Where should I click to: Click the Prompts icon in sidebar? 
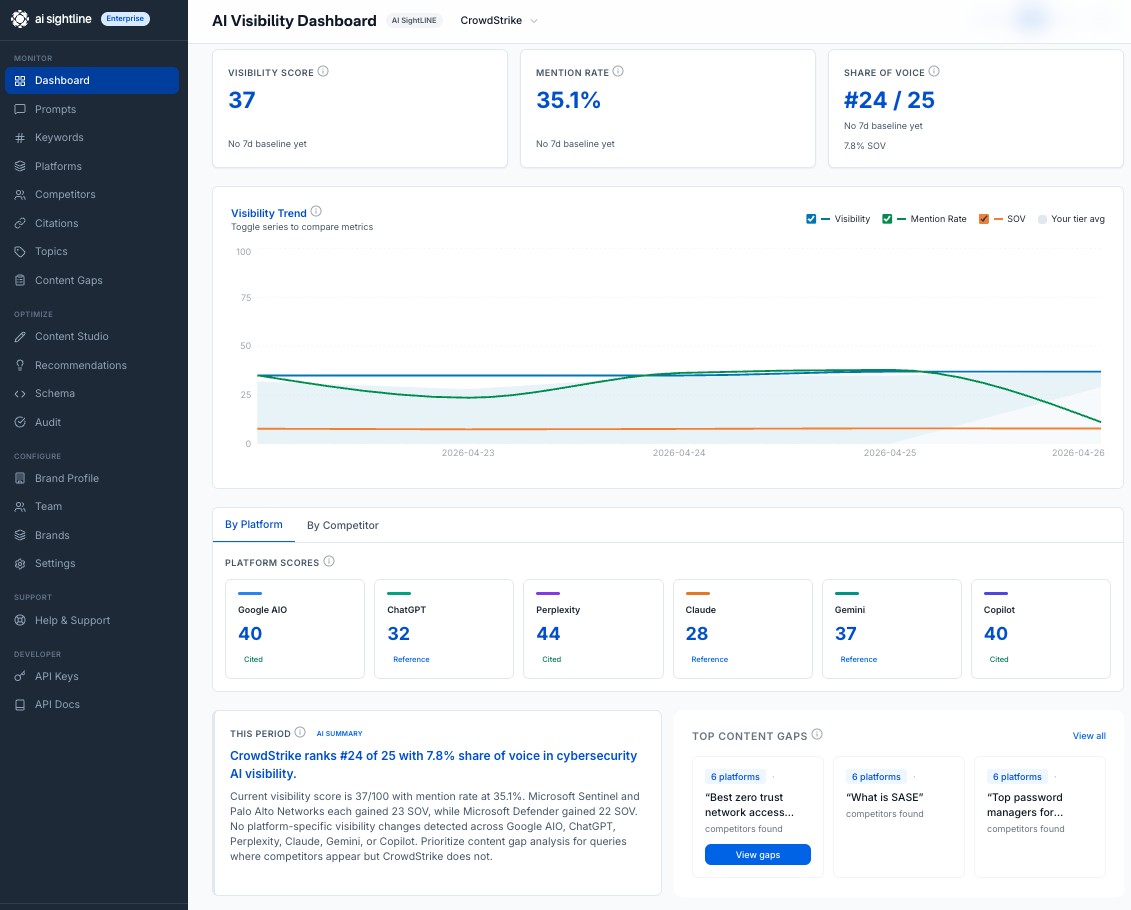tap(20, 109)
